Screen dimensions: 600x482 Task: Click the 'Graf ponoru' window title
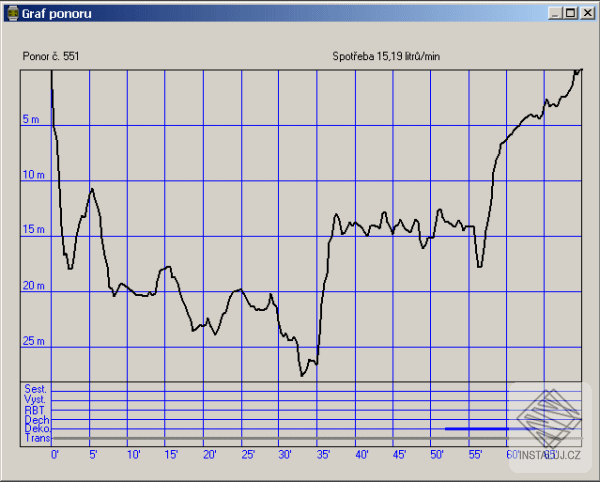pos(56,14)
